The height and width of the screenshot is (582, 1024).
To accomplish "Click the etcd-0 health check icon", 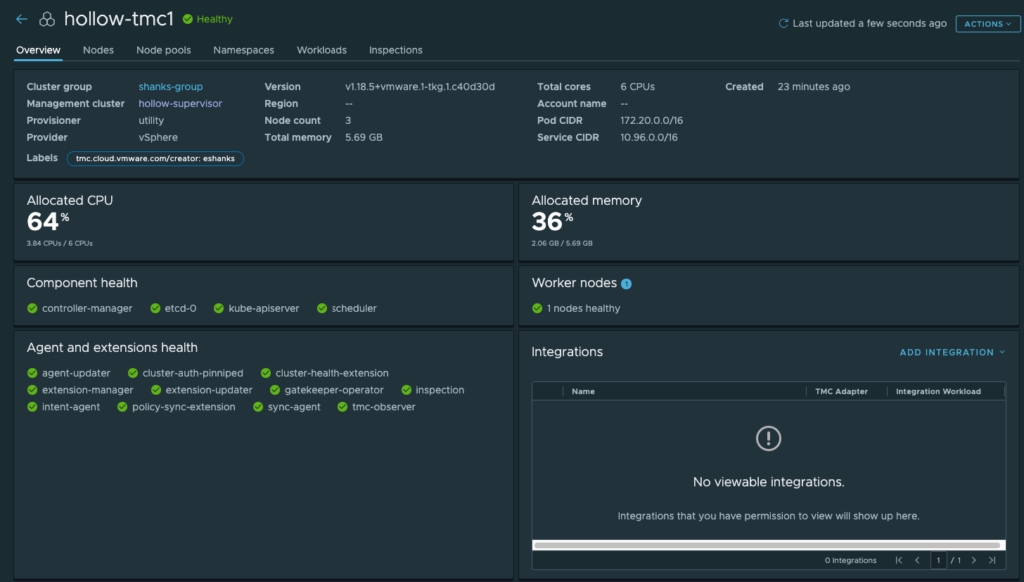I will 156,309.
